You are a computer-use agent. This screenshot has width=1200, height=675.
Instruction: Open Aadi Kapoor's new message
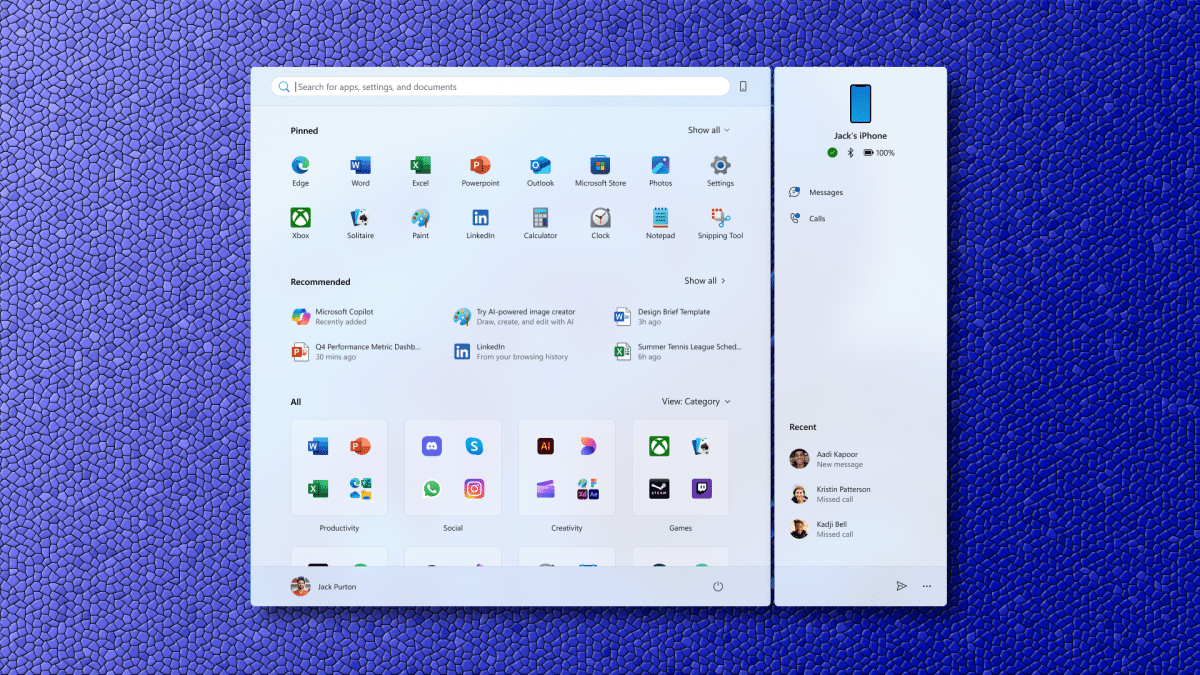838,459
